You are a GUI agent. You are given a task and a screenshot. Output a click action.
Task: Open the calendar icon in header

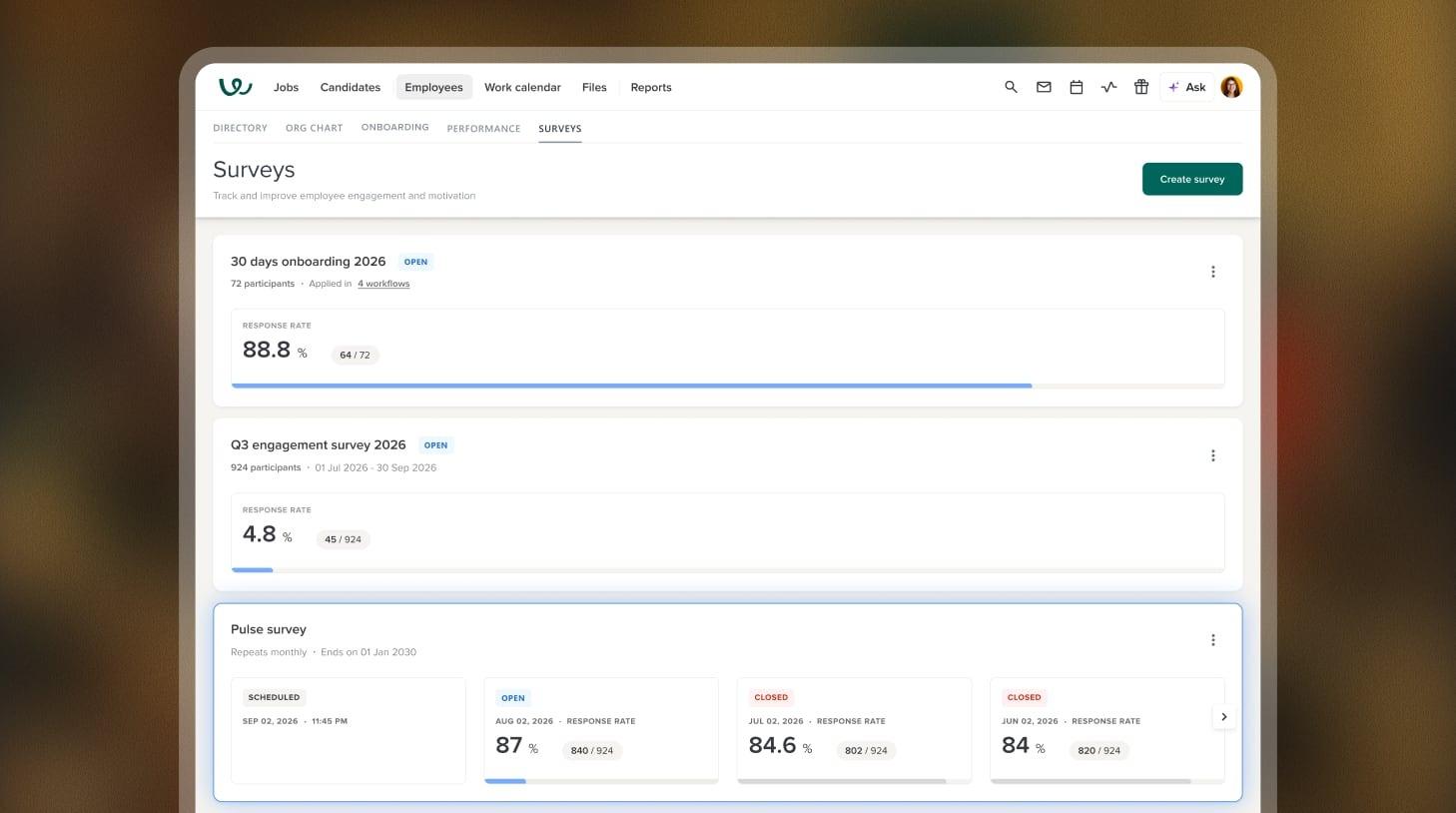pos(1077,87)
